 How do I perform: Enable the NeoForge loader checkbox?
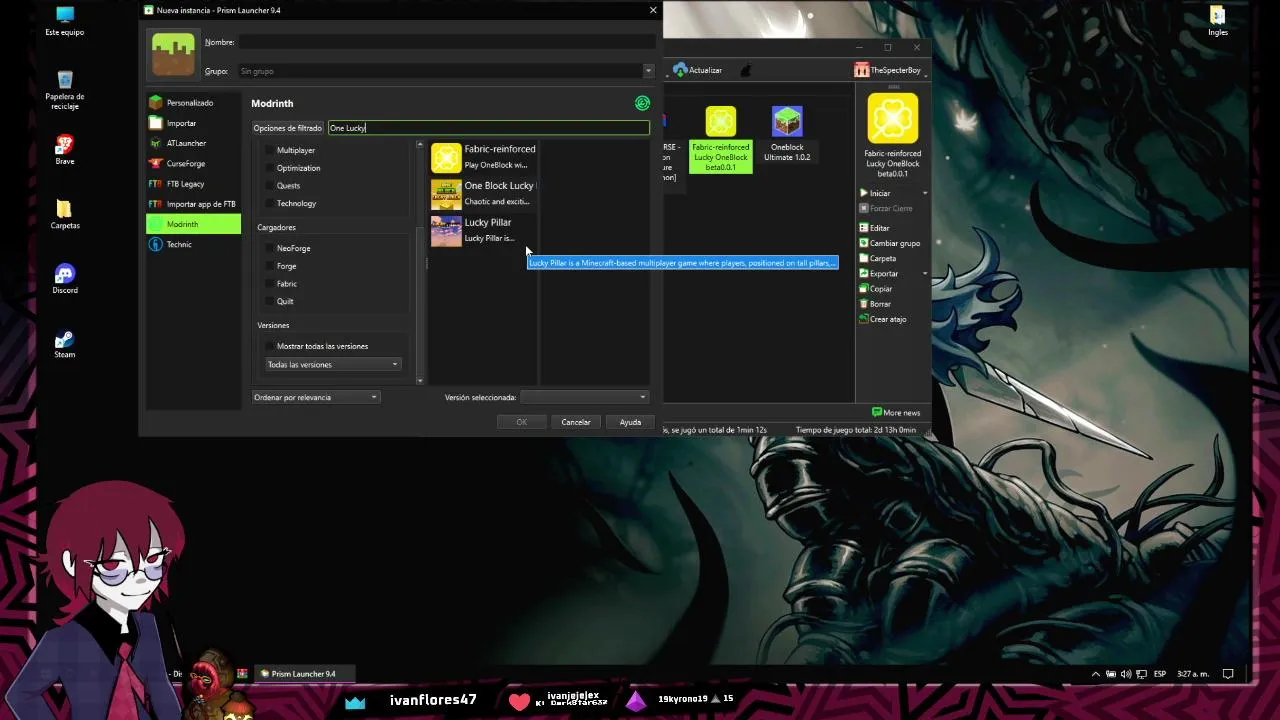tap(269, 248)
